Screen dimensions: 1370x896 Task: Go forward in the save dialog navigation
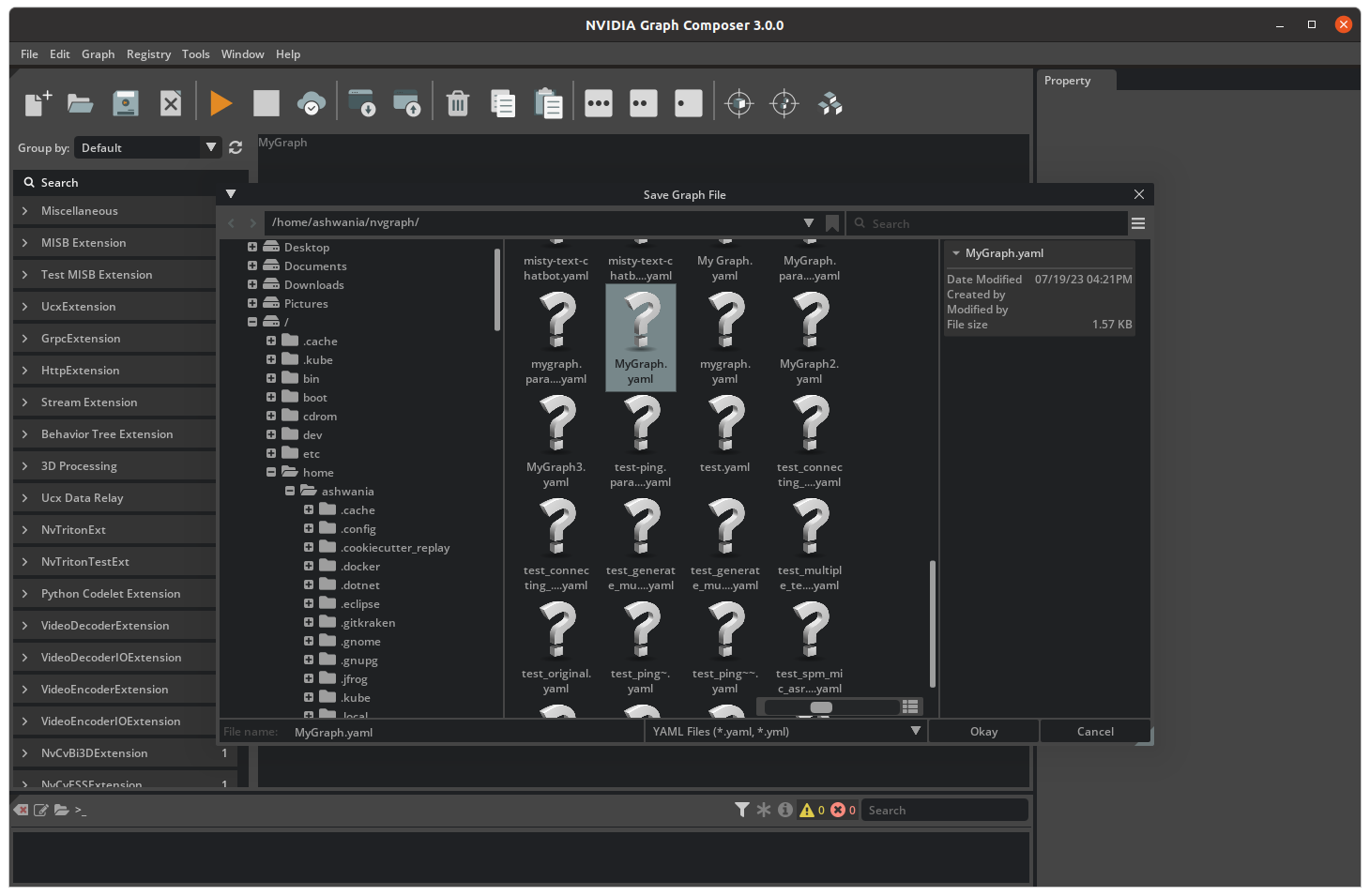252,223
